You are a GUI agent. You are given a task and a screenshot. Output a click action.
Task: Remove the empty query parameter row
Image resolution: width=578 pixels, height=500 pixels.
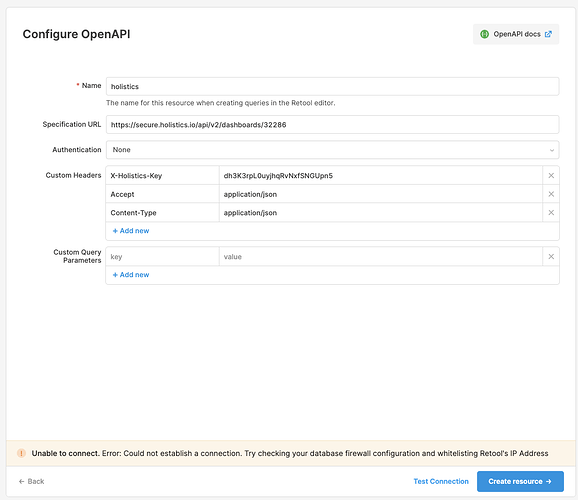[551, 257]
